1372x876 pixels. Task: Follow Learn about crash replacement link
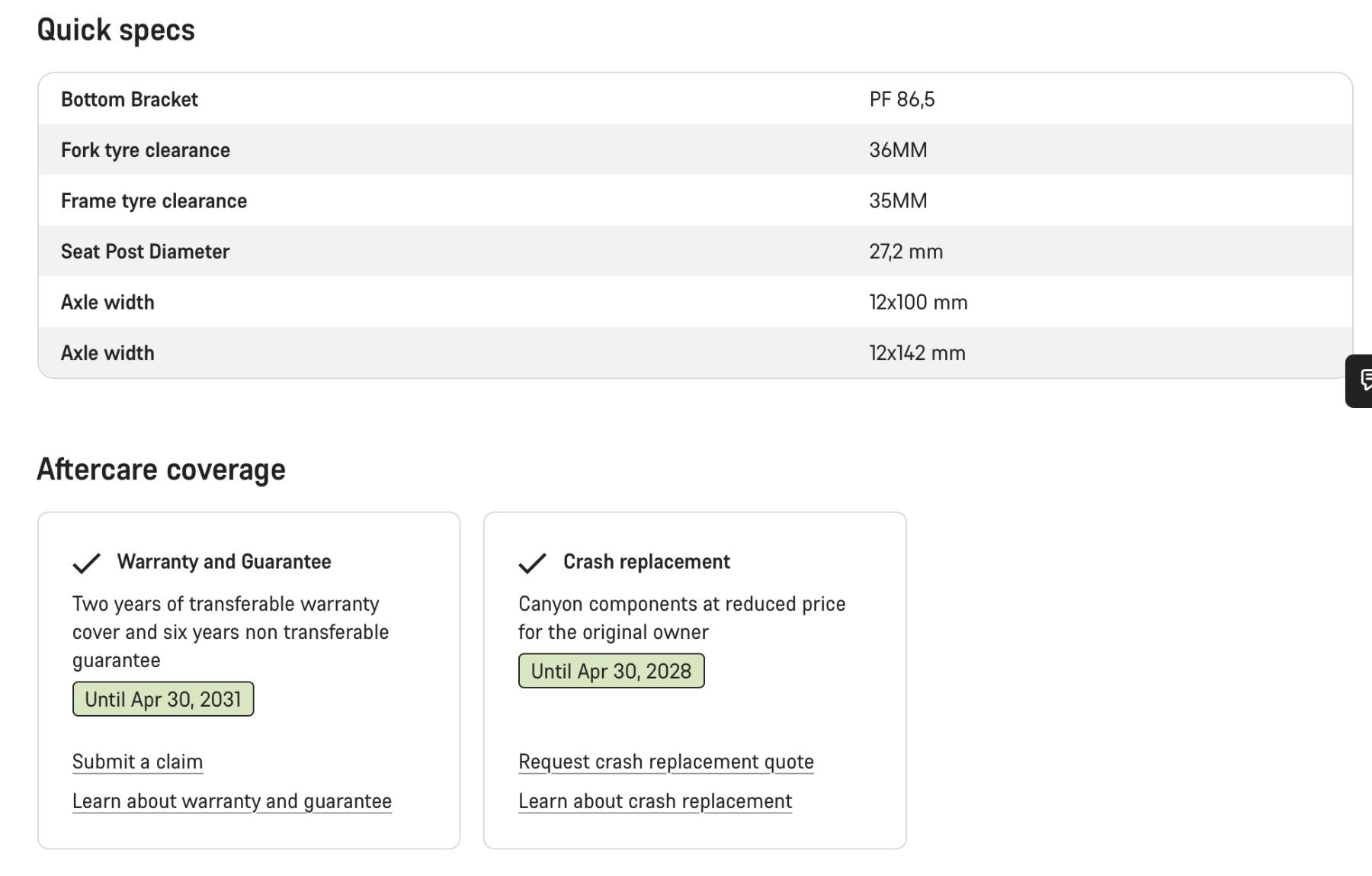click(656, 801)
